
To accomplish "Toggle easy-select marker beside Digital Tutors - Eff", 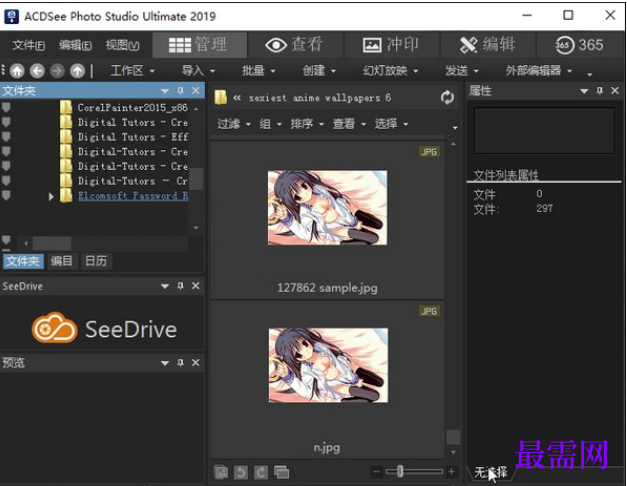I will tap(6, 137).
